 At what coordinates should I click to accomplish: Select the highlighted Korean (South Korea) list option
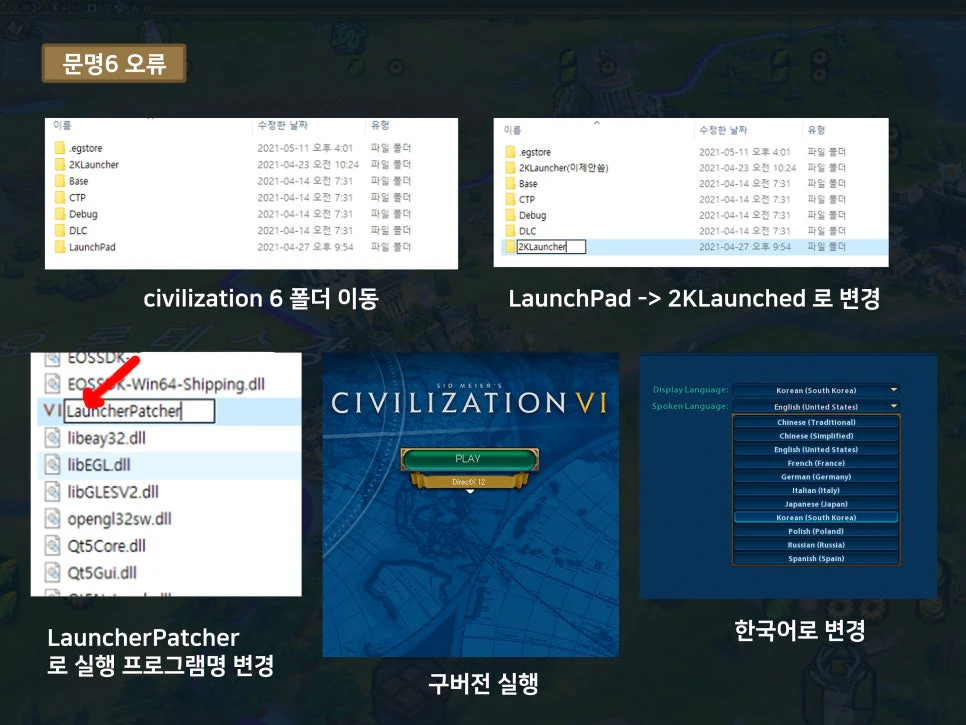coord(816,517)
